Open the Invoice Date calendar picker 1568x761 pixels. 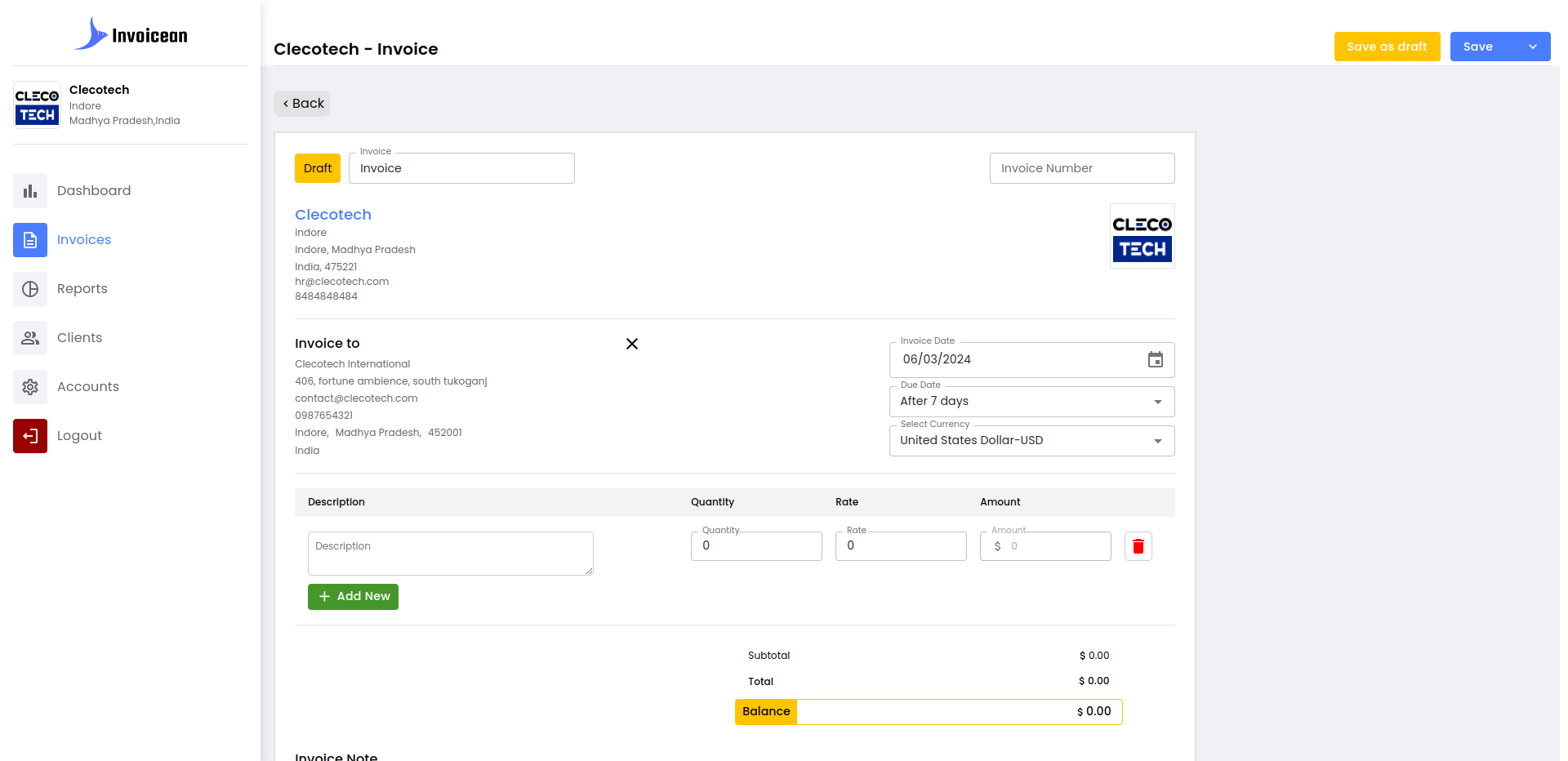(1156, 359)
